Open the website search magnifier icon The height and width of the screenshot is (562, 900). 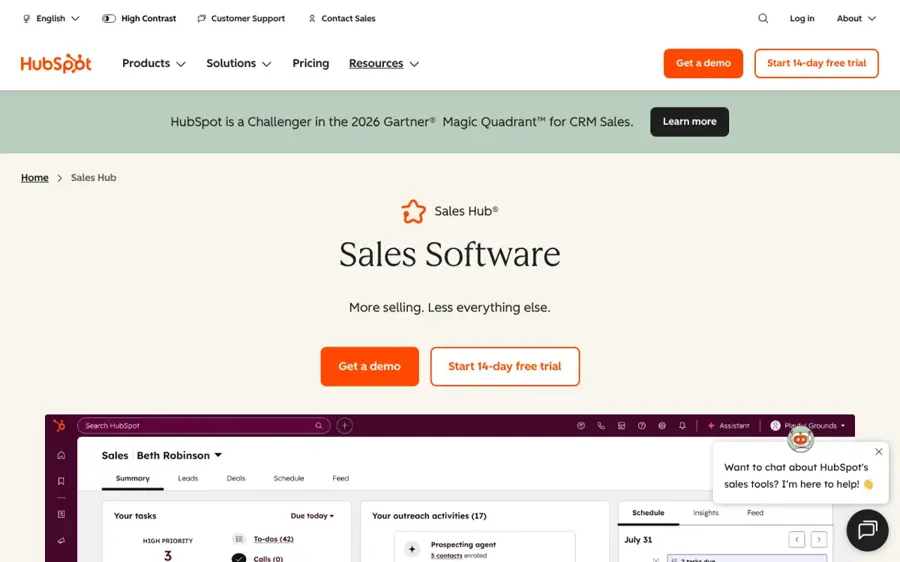tap(763, 18)
